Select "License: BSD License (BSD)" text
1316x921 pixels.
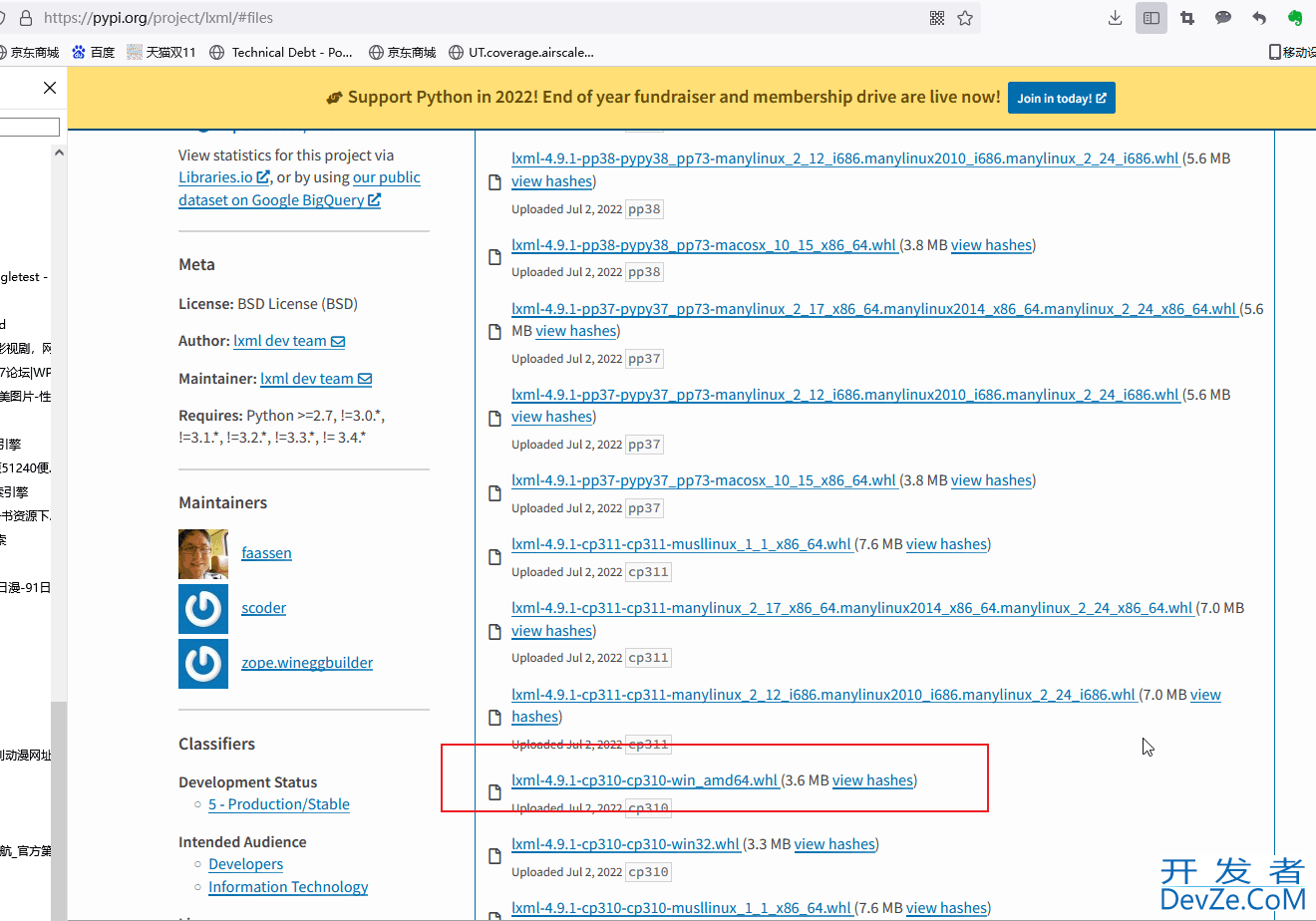click(268, 304)
